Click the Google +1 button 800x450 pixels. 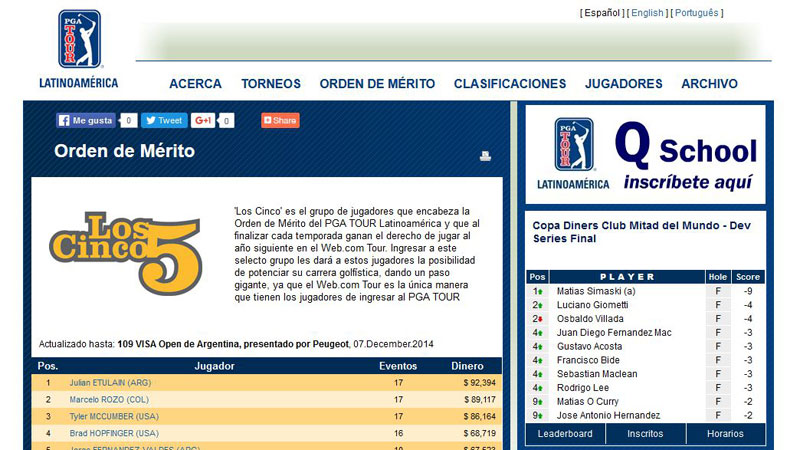point(203,120)
